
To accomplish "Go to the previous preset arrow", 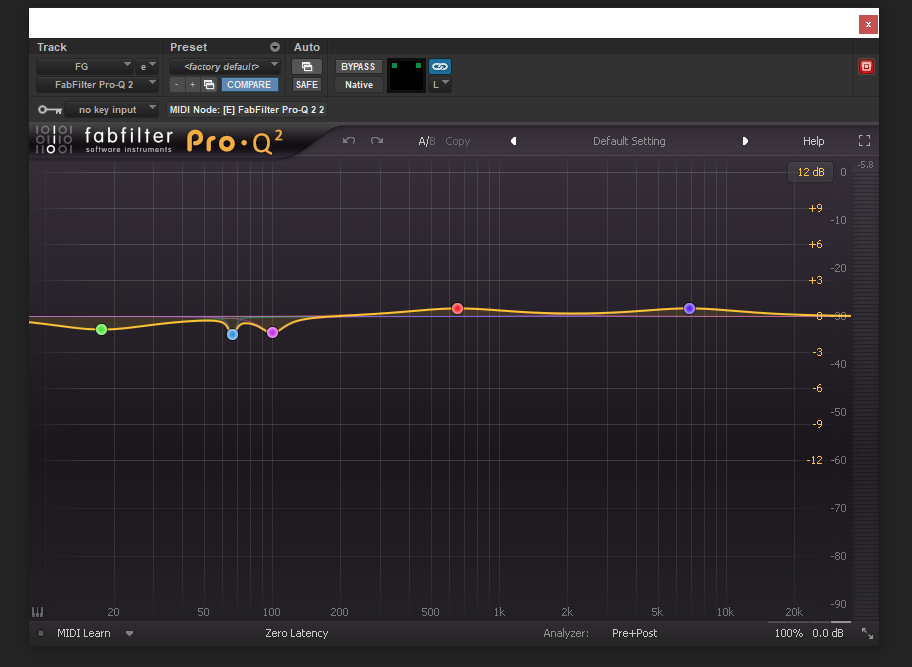I will tap(514, 141).
